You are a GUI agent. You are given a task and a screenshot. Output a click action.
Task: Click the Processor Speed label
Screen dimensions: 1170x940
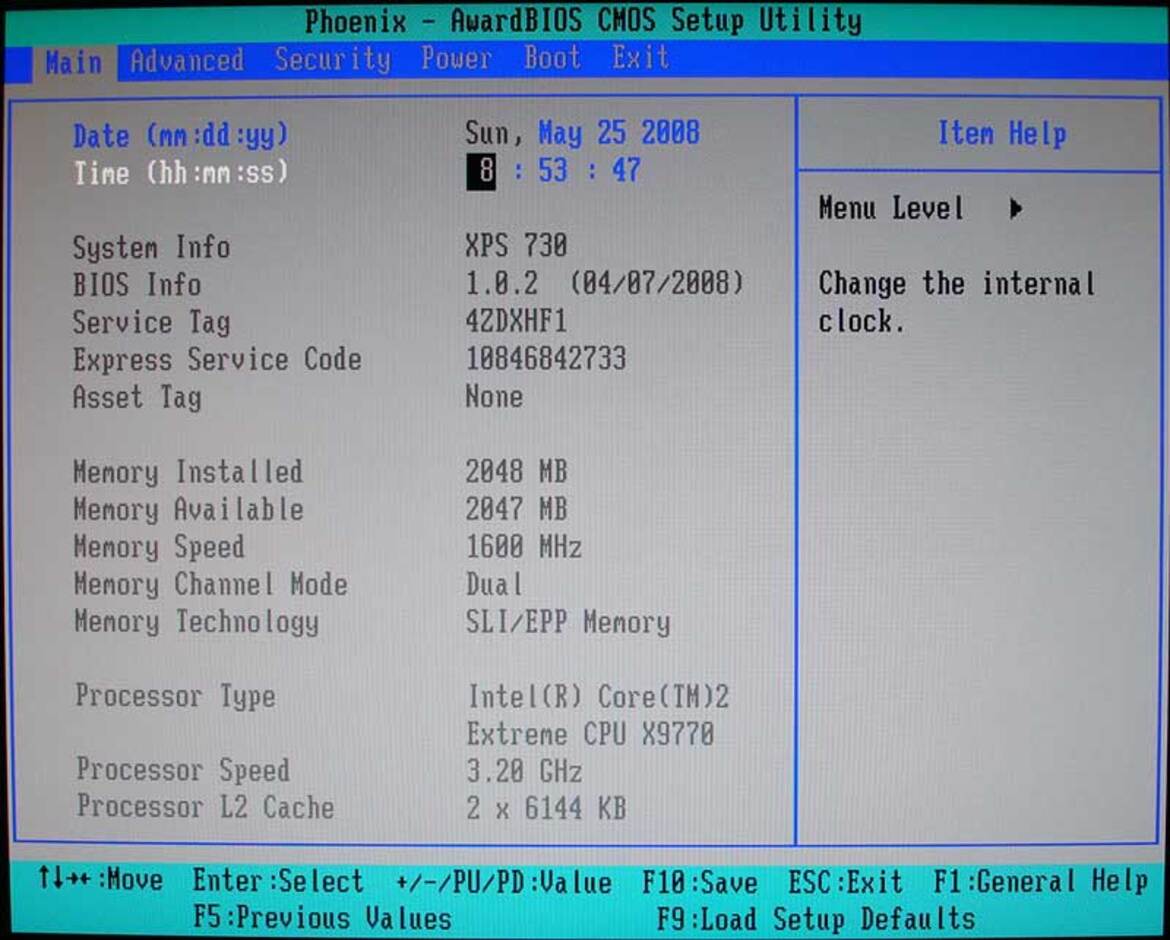click(x=183, y=771)
